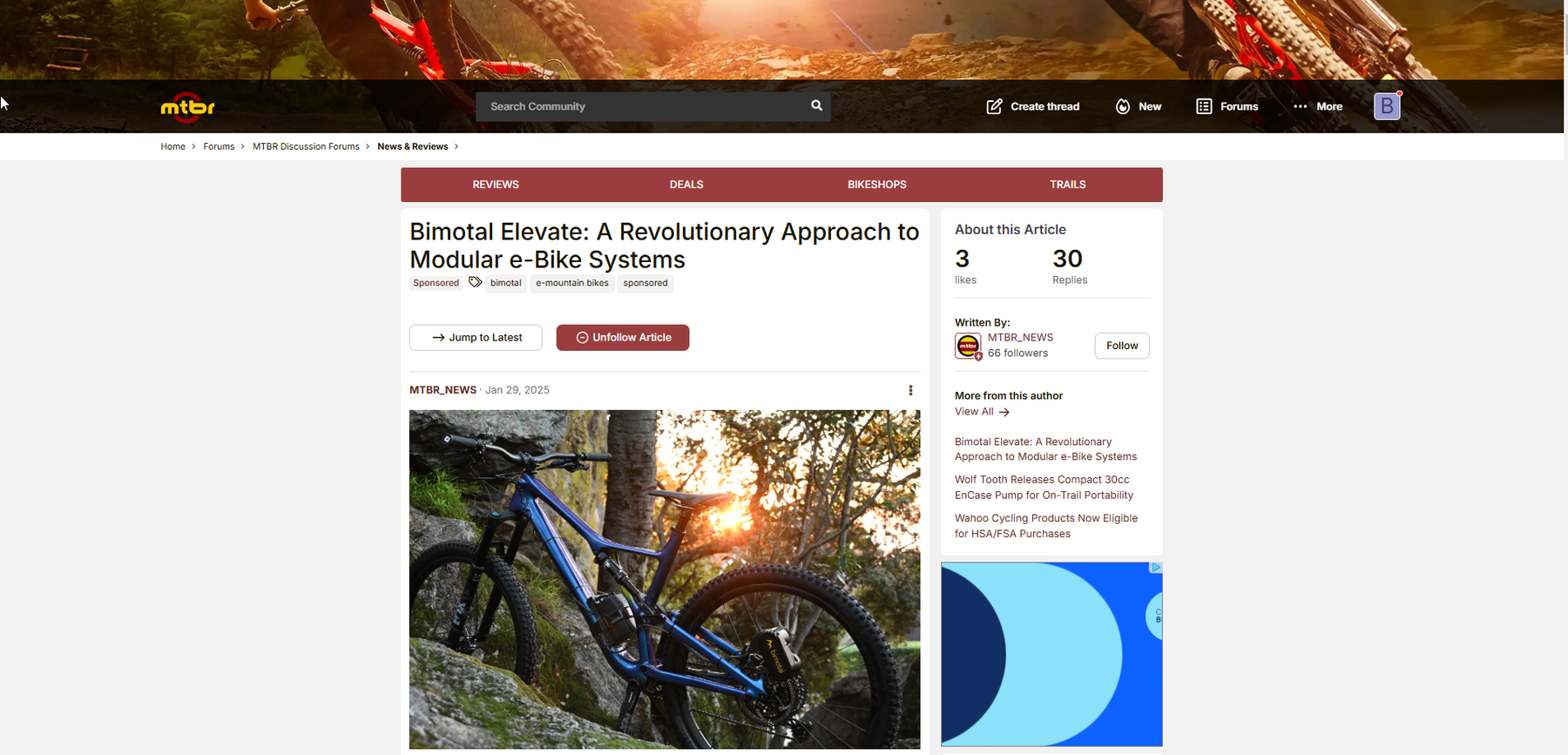This screenshot has width=1568, height=755.
Task: Open the three-dot post options menu
Action: [910, 390]
